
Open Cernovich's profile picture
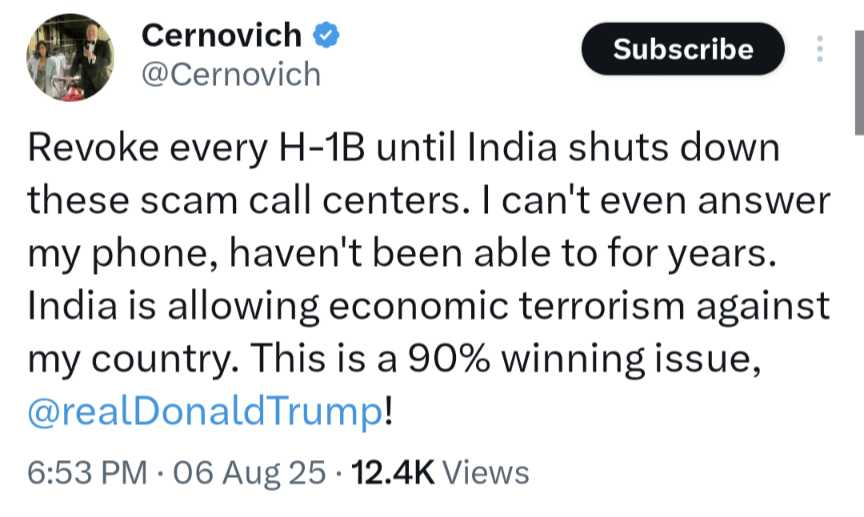pos(70,57)
